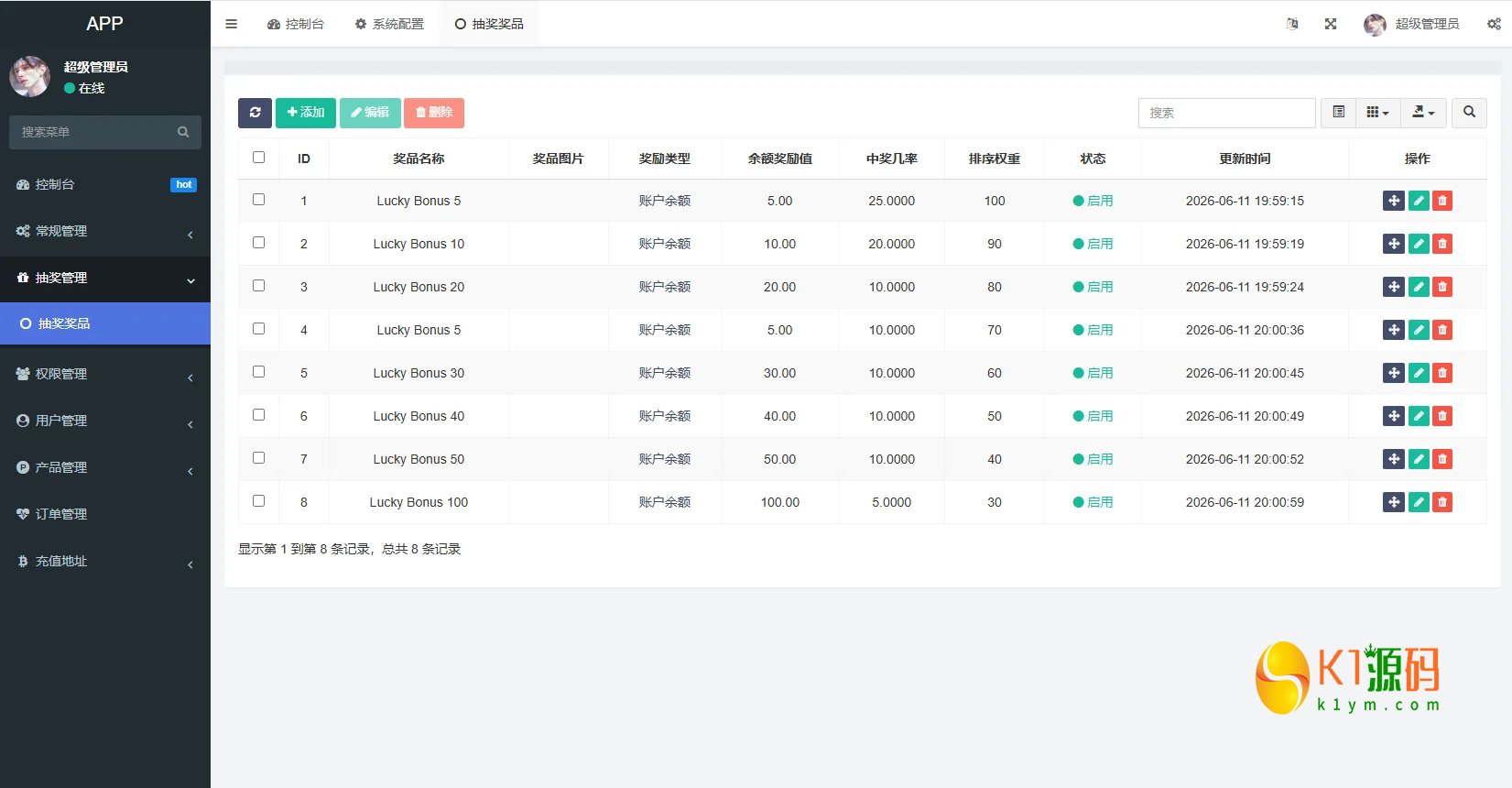This screenshot has height=788, width=1512.
Task: Select checkbox for Lucky Bonus 30
Action: point(258,372)
